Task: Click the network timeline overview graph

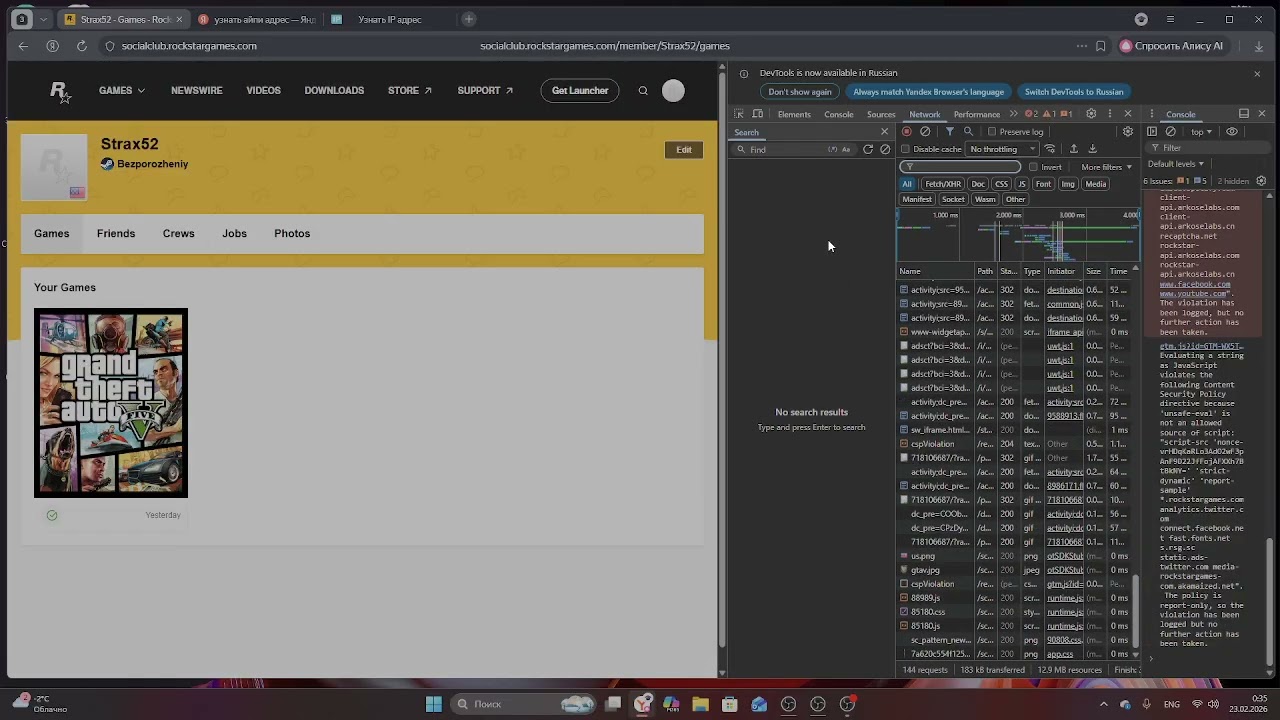Action: pos(1018,236)
